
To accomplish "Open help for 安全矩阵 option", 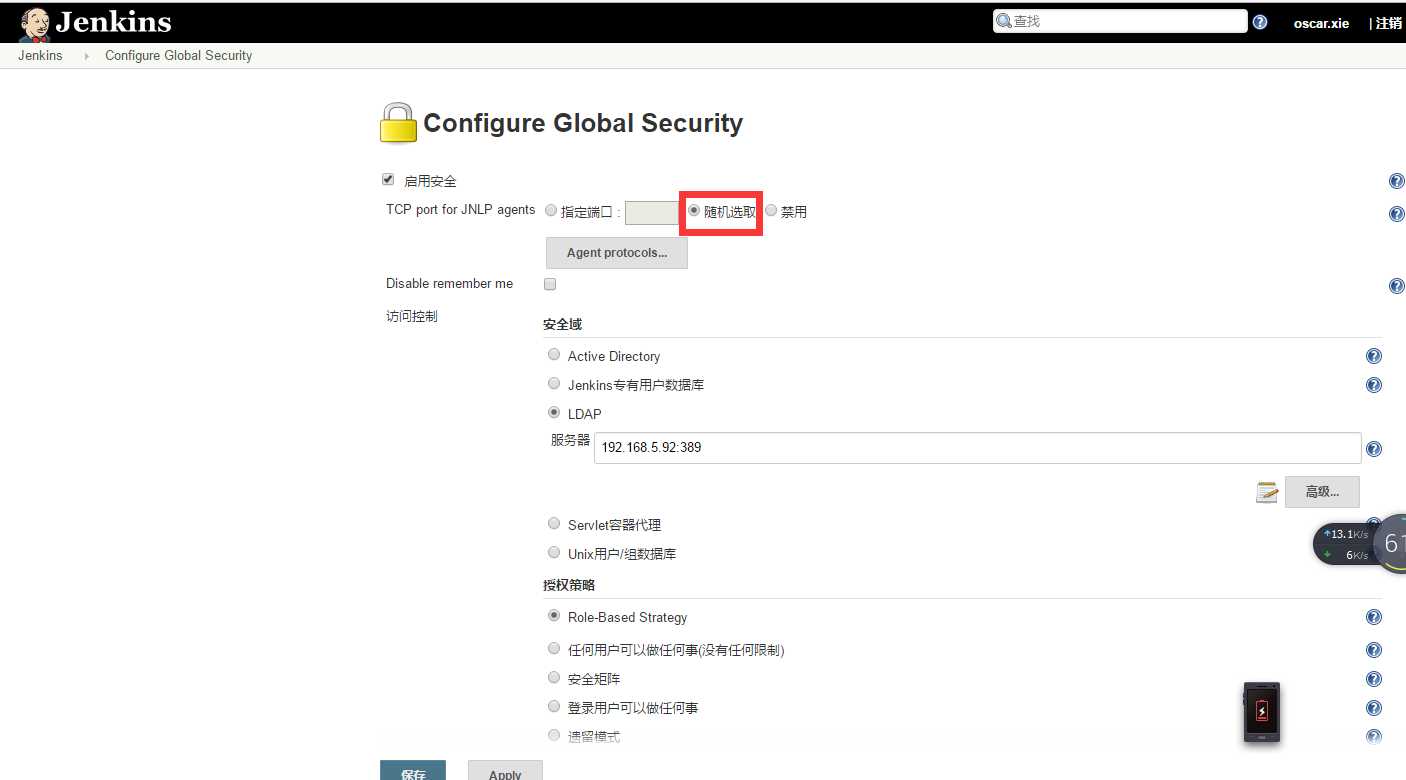I will click(x=1374, y=679).
